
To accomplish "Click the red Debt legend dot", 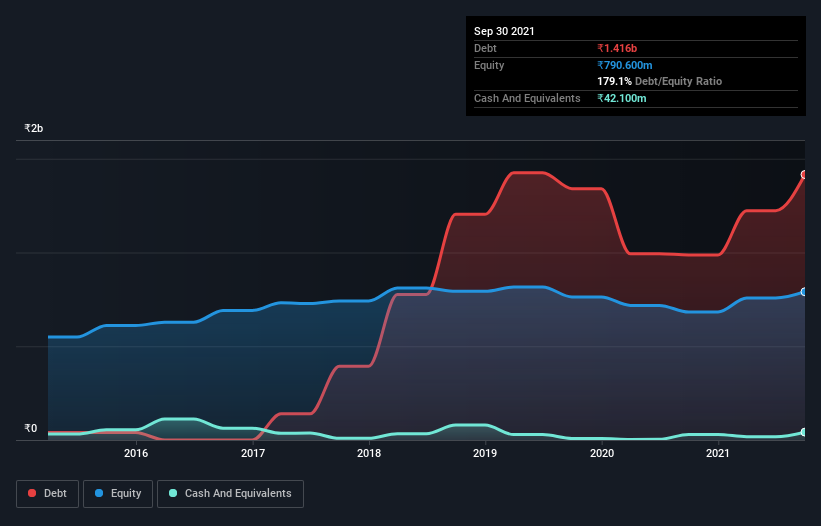I will (32, 493).
